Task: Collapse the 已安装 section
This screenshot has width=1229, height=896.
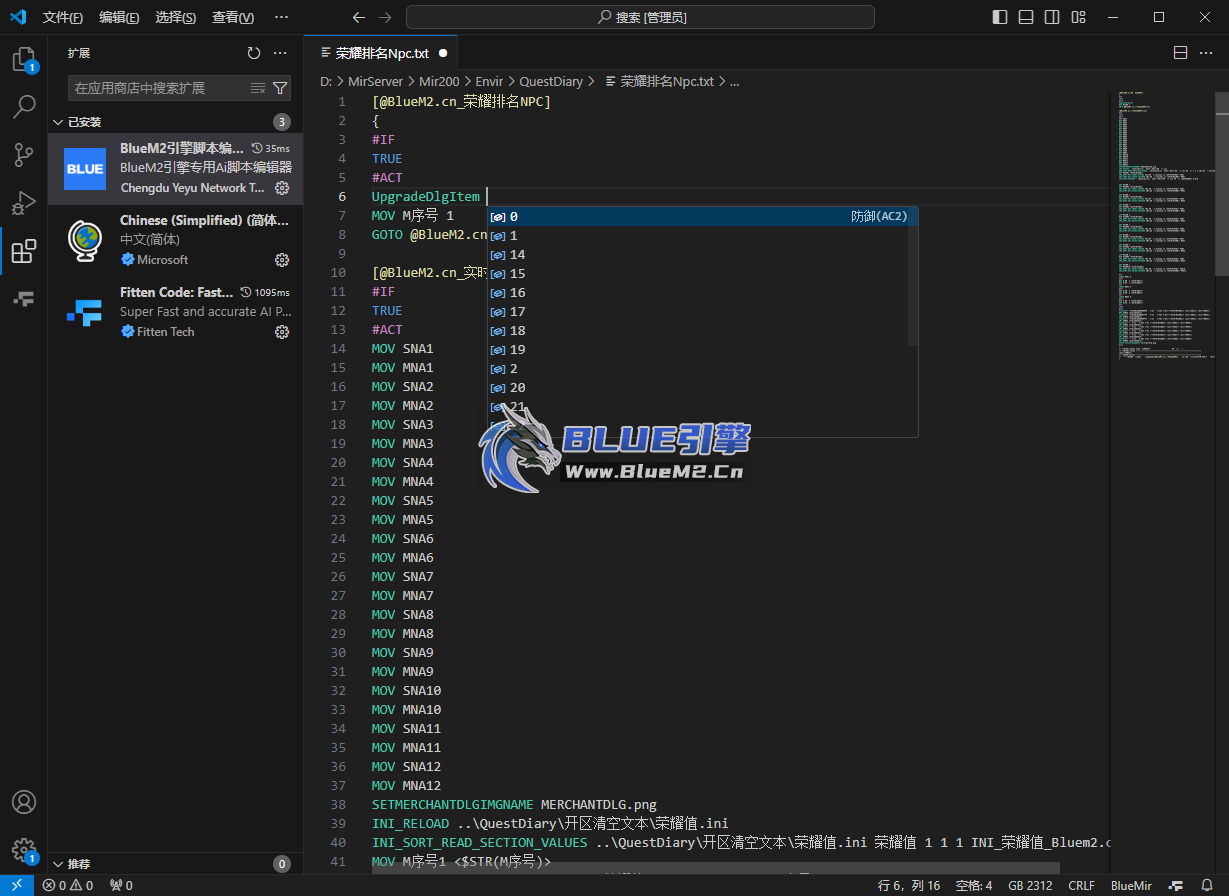Action: pos(175,122)
